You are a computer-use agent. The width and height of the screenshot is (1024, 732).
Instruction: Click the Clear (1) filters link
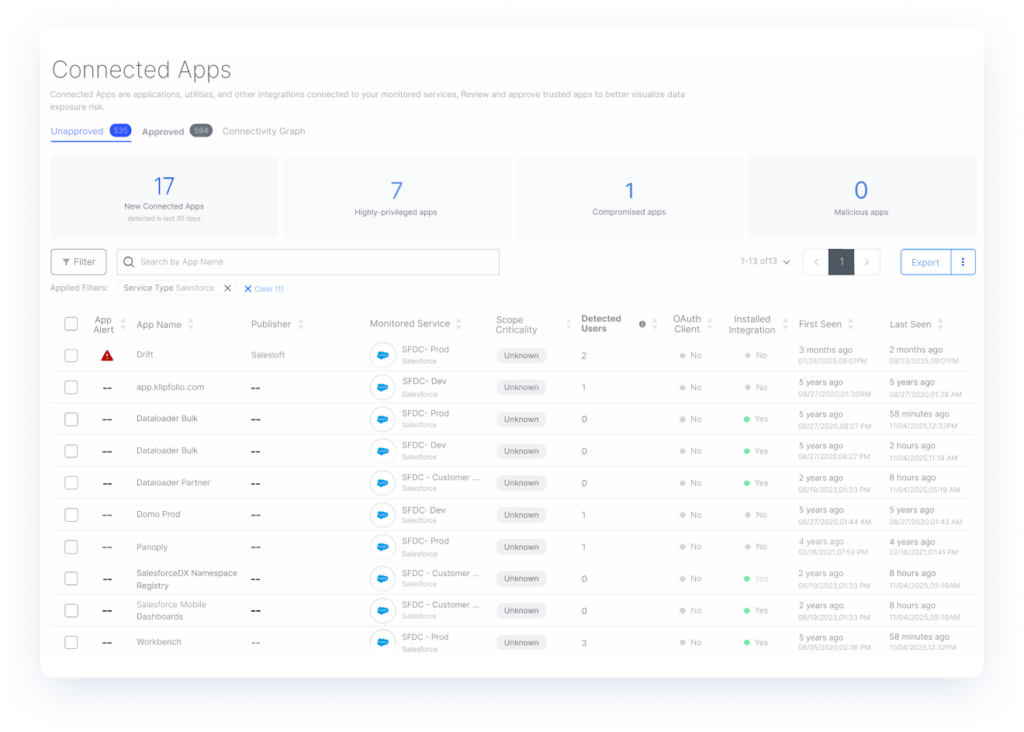[264, 289]
